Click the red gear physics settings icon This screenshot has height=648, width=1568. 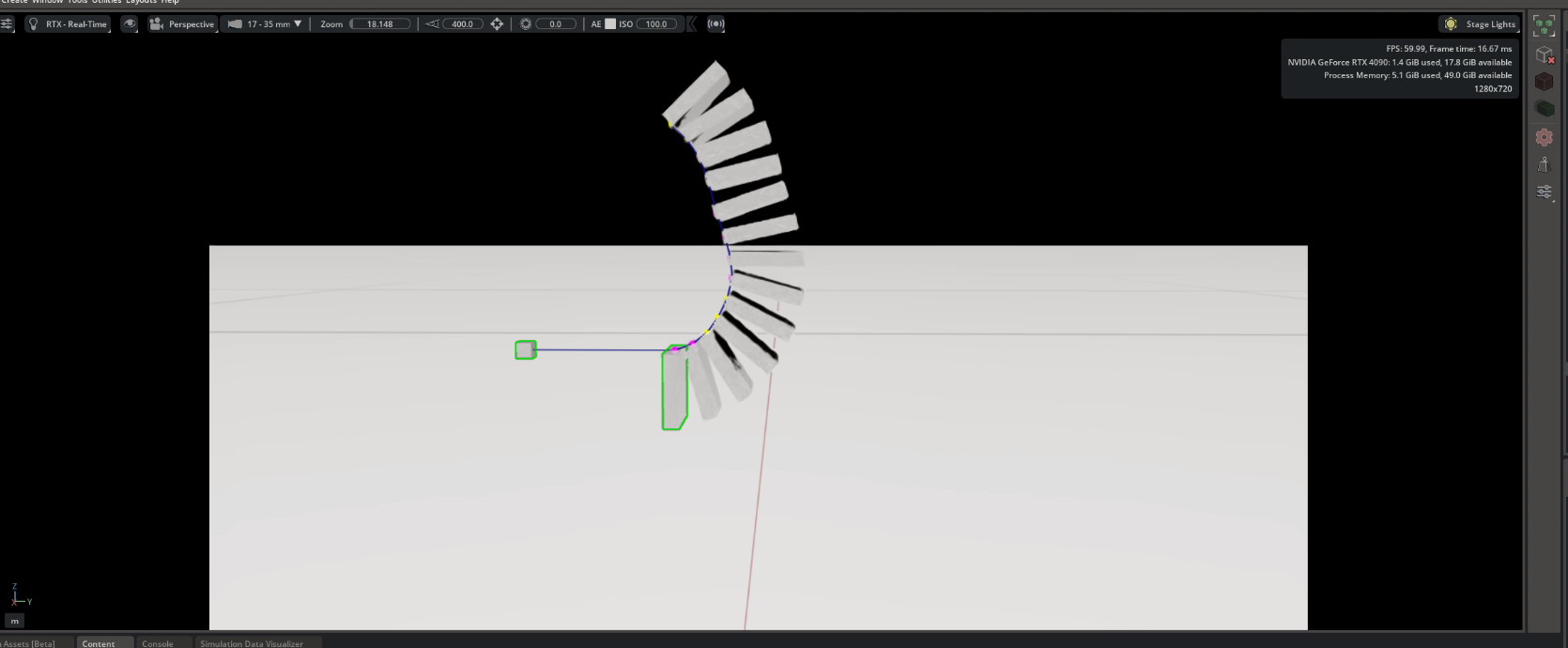tap(1544, 137)
